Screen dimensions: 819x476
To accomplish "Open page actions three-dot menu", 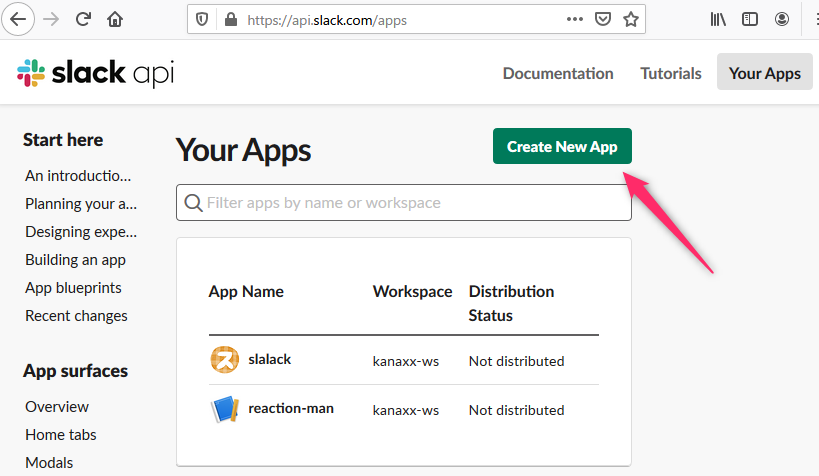I will 574,19.
